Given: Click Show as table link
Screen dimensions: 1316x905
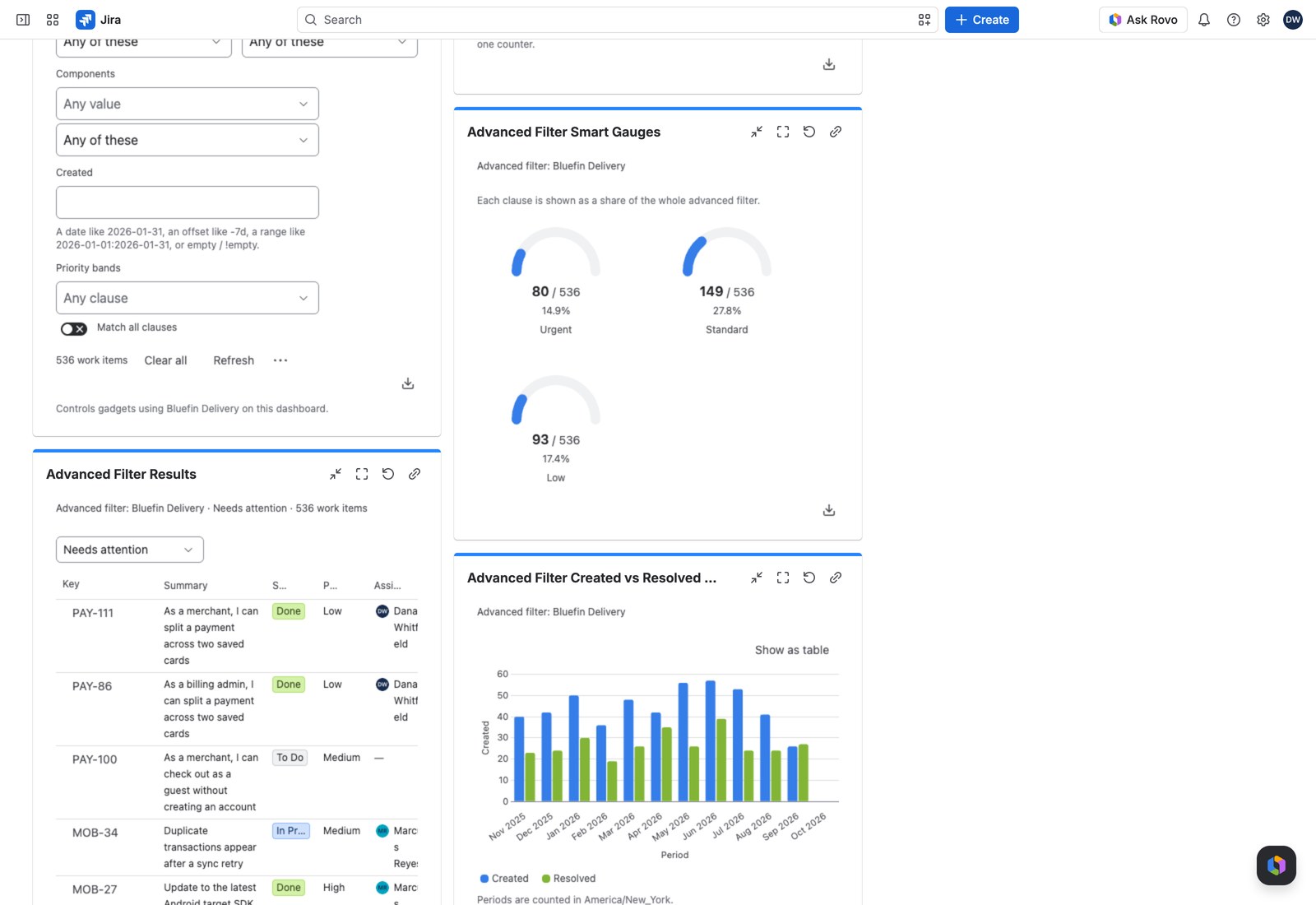Looking at the screenshot, I should tap(792, 650).
